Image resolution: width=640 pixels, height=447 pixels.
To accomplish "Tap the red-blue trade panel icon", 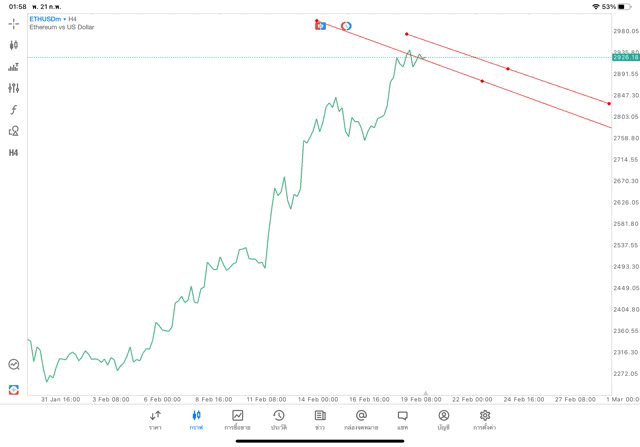I will pyautogui.click(x=14, y=389).
